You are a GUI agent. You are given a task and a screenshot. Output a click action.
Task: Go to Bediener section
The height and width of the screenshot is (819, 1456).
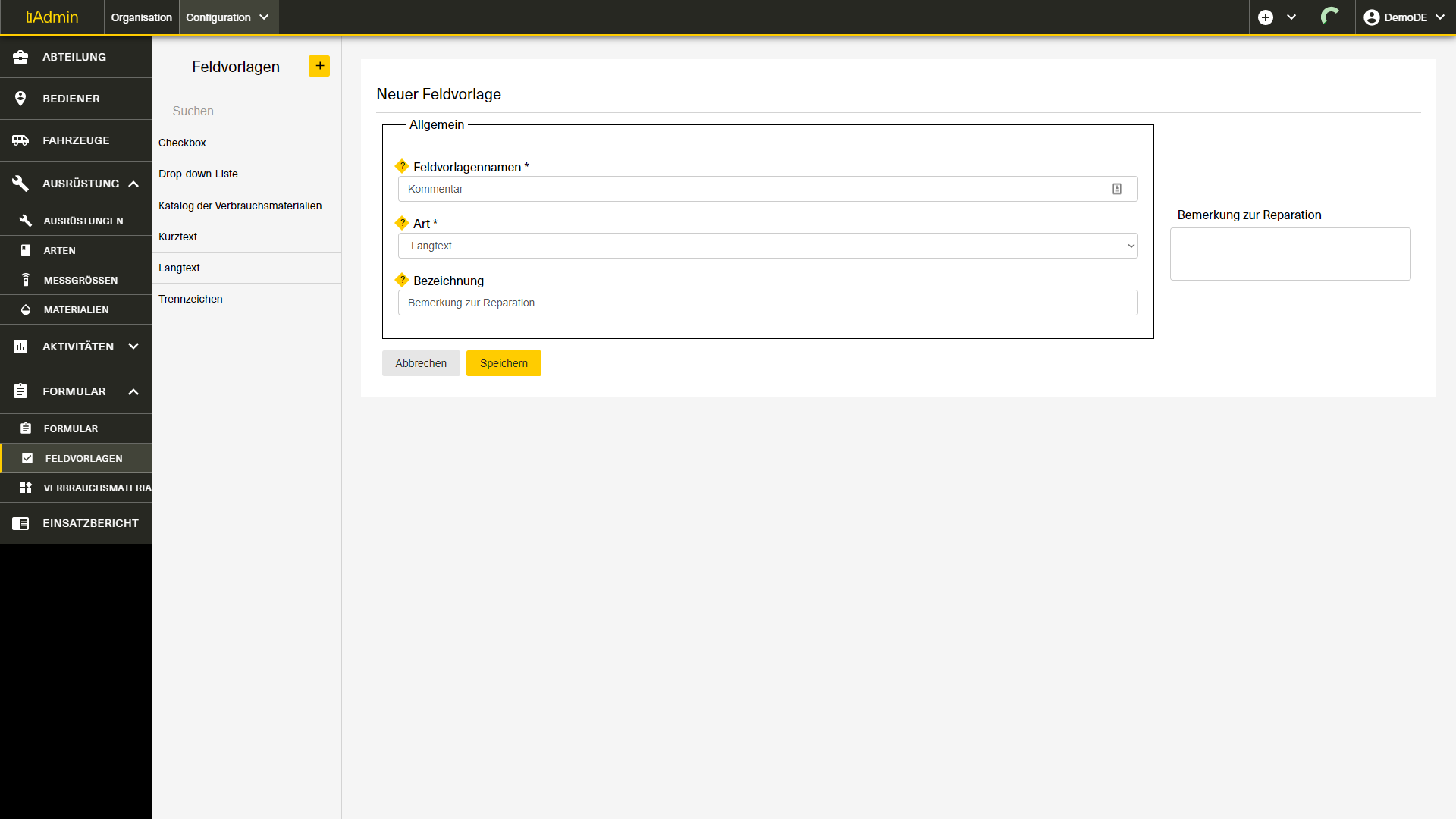pyautogui.click(x=76, y=99)
